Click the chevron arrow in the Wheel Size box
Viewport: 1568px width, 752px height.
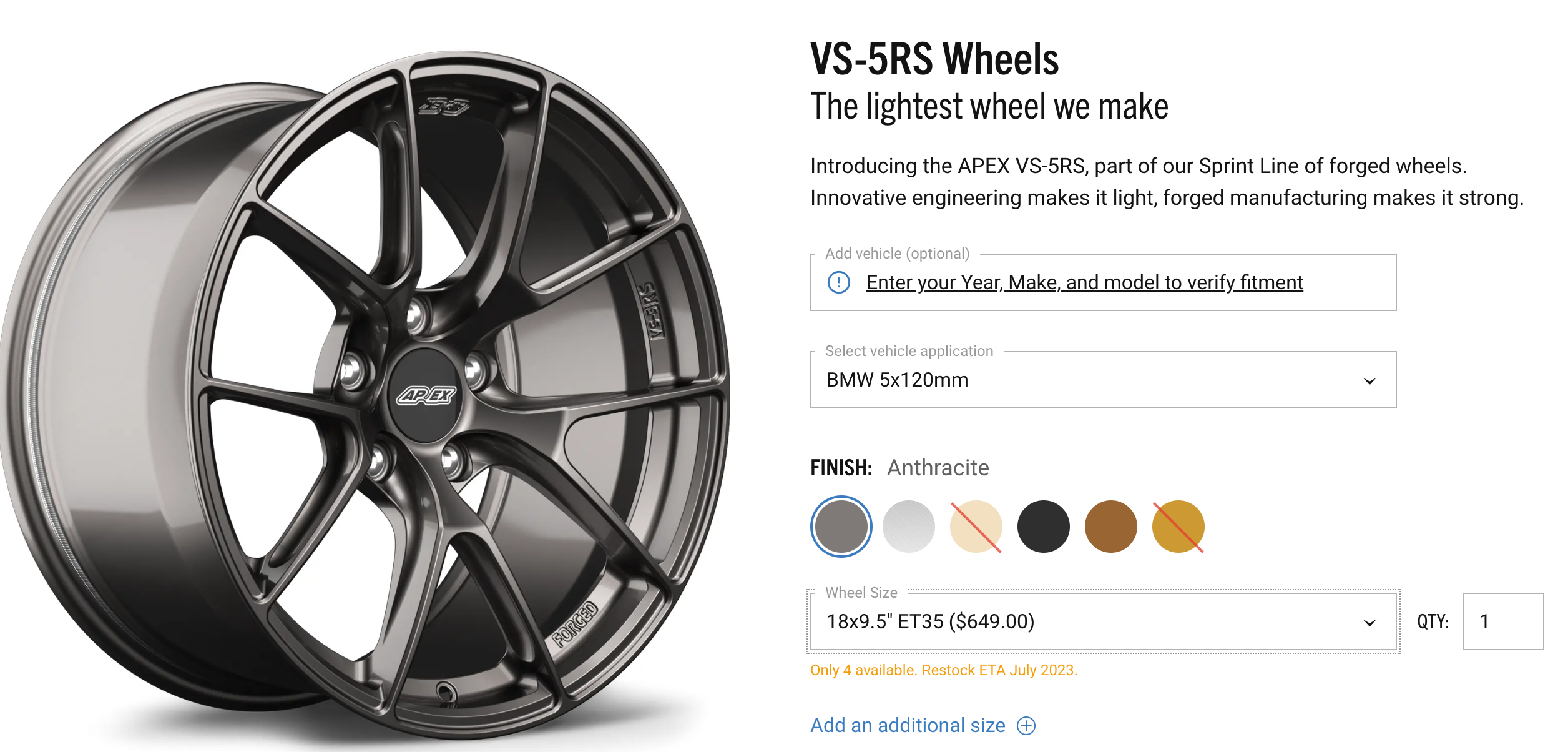click(1370, 623)
